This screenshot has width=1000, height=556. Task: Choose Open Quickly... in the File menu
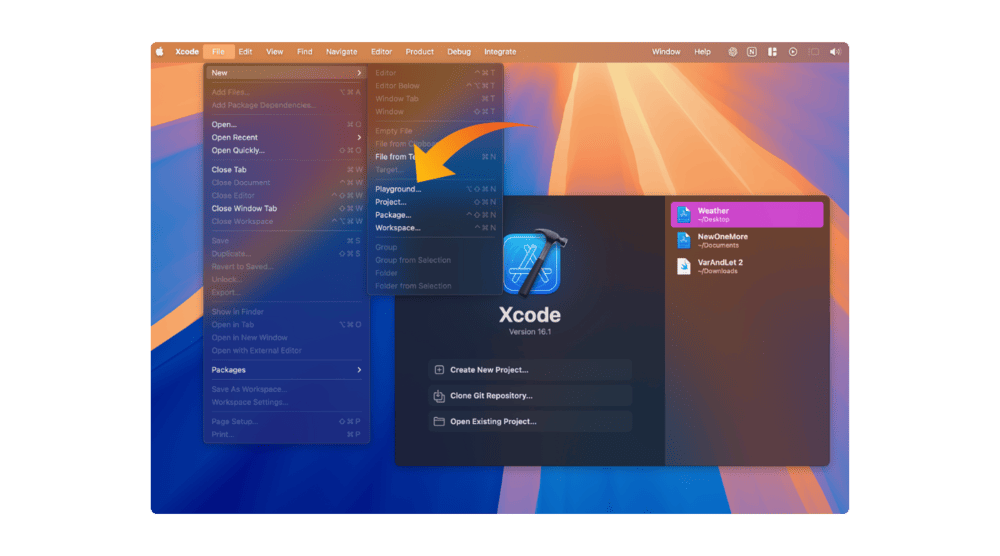tap(286, 150)
